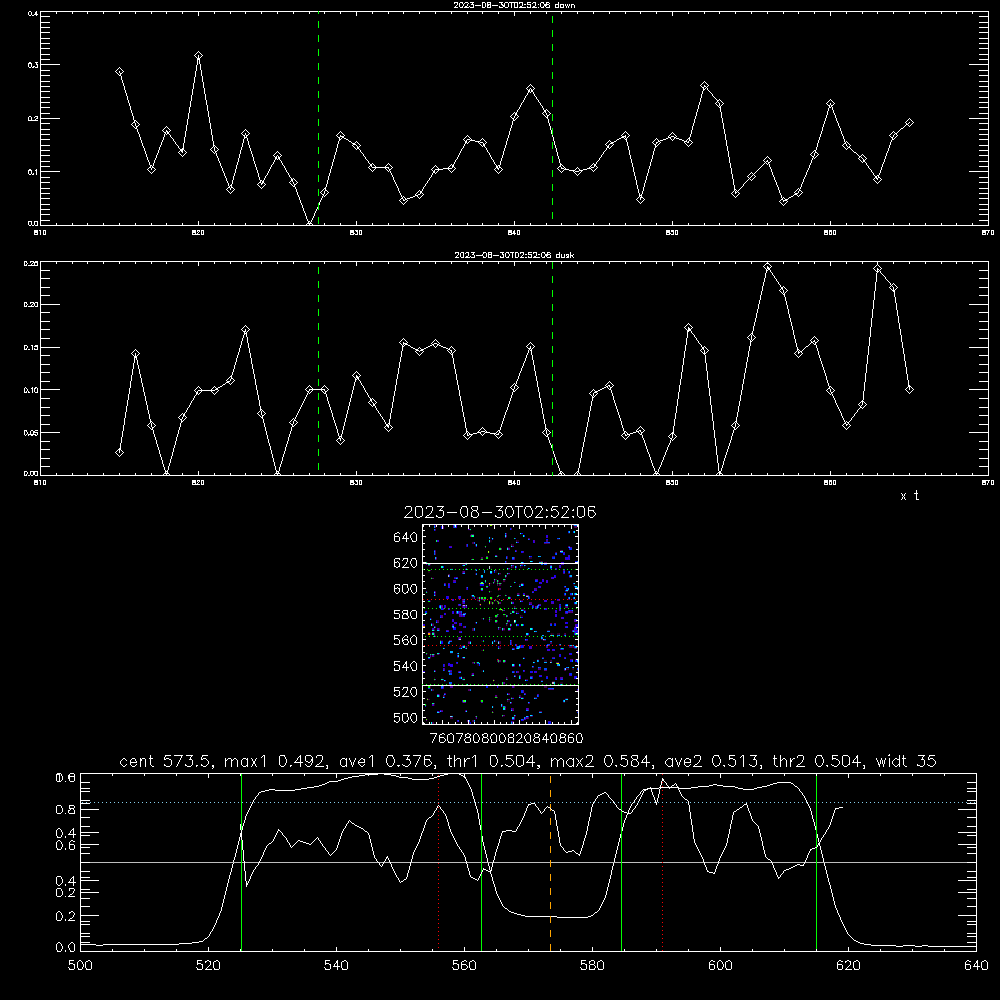Select the heatmap title 2023-08-30T02:52:06
1000x1000 pixels.
click(x=500, y=512)
